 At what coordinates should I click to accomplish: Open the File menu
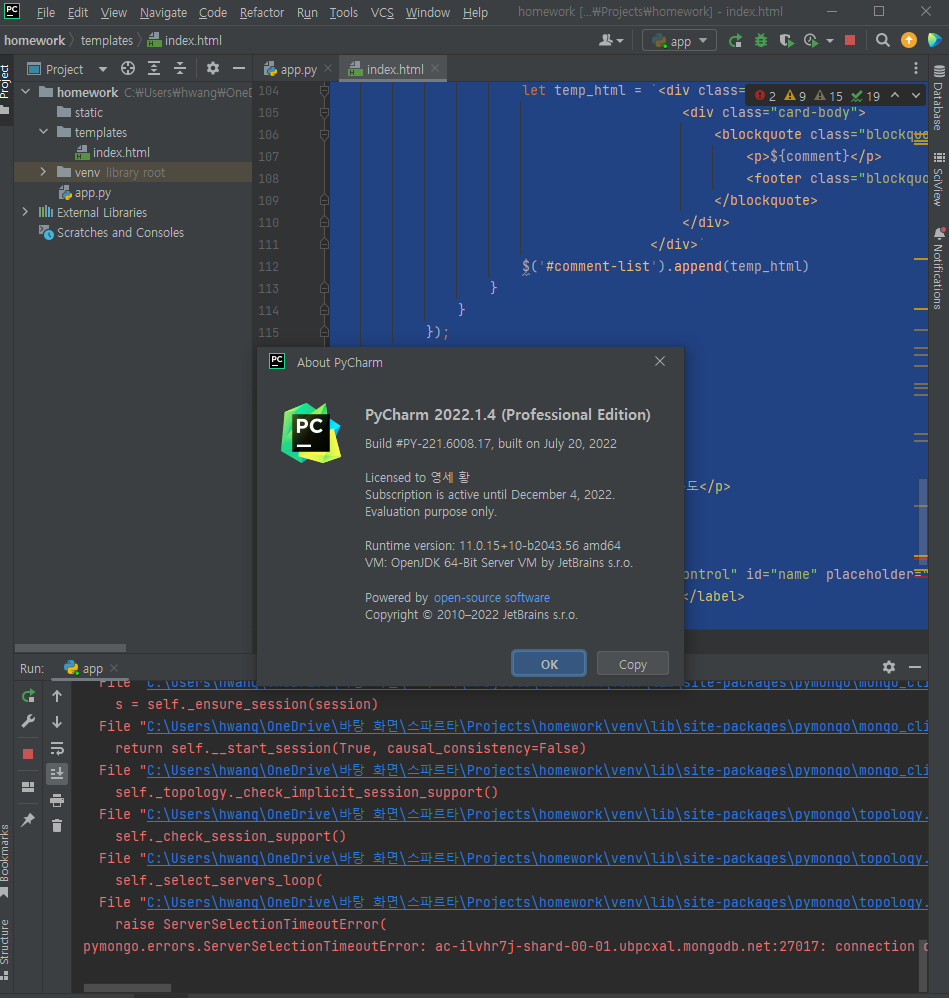coord(46,13)
